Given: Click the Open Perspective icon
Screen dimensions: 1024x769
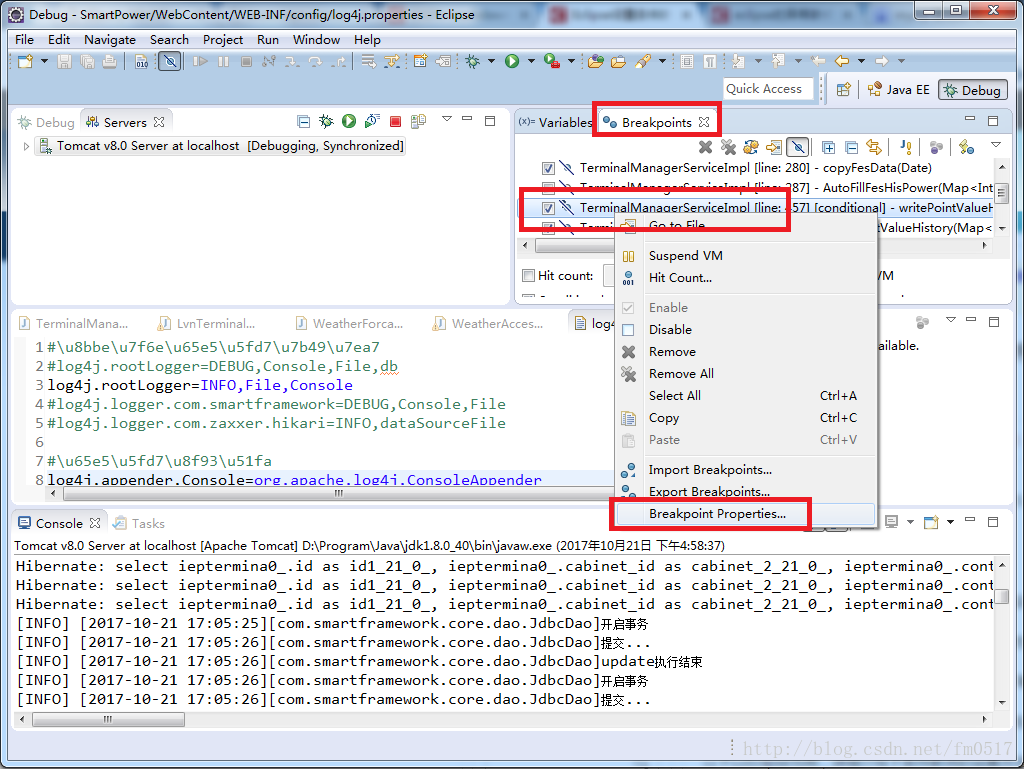Looking at the screenshot, I should click(844, 89).
